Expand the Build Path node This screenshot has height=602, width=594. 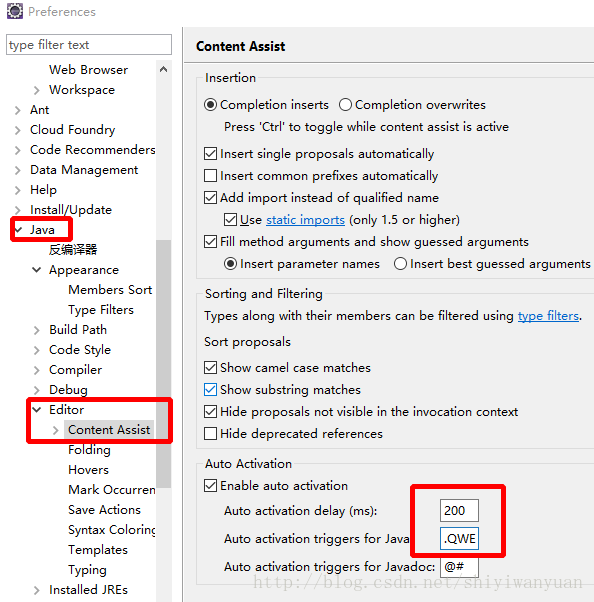(x=36, y=330)
